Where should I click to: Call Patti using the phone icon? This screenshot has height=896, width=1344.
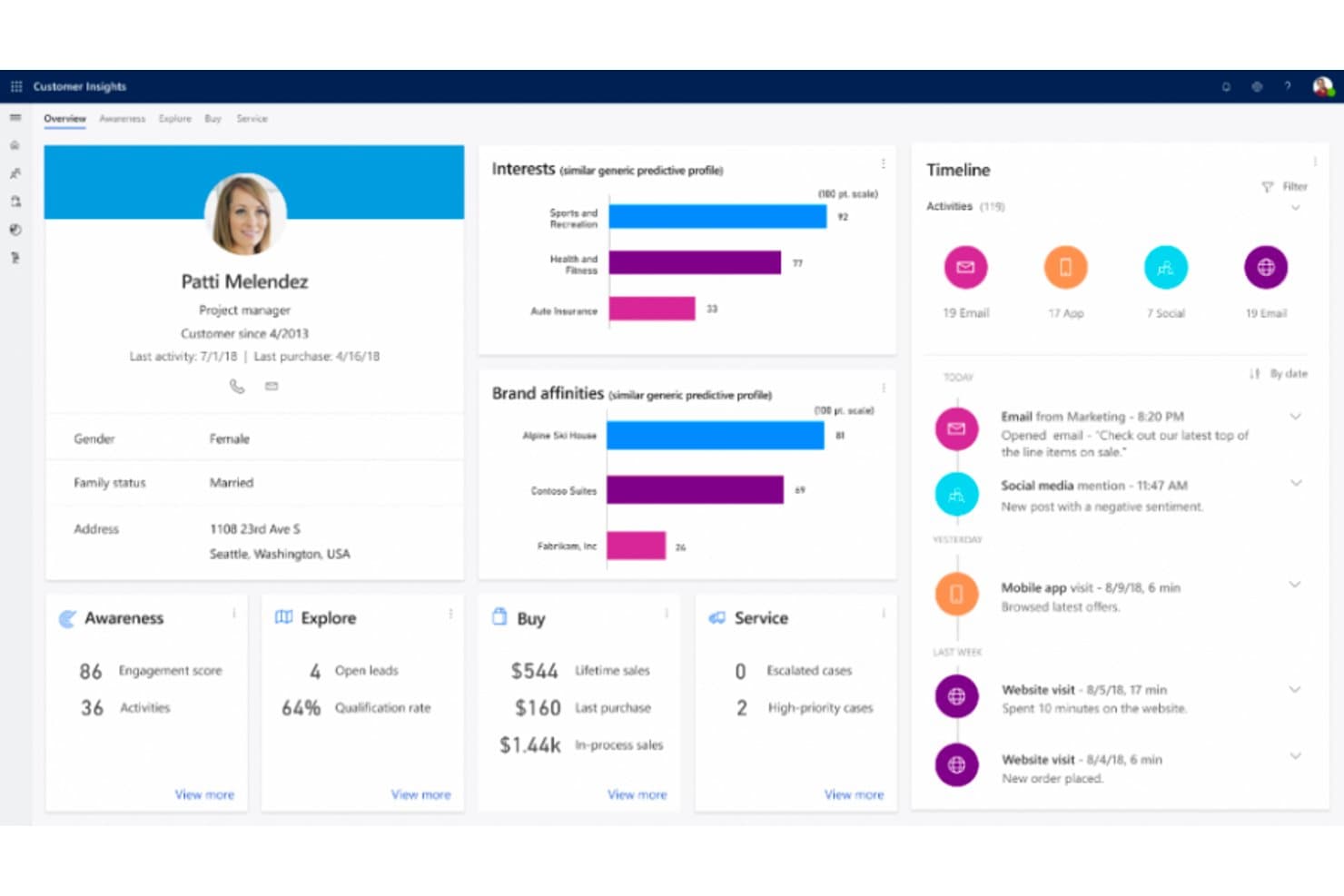(237, 386)
